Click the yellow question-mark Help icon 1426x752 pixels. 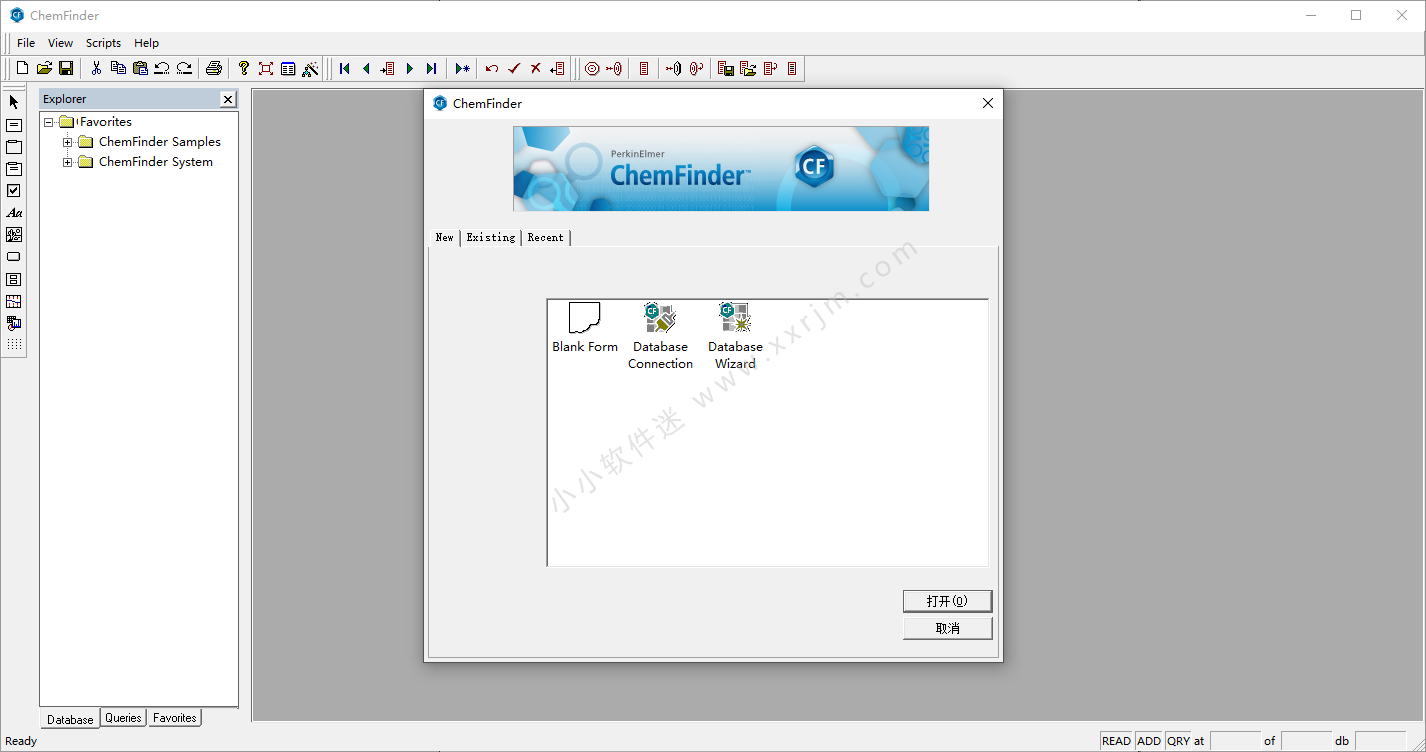(x=243, y=68)
